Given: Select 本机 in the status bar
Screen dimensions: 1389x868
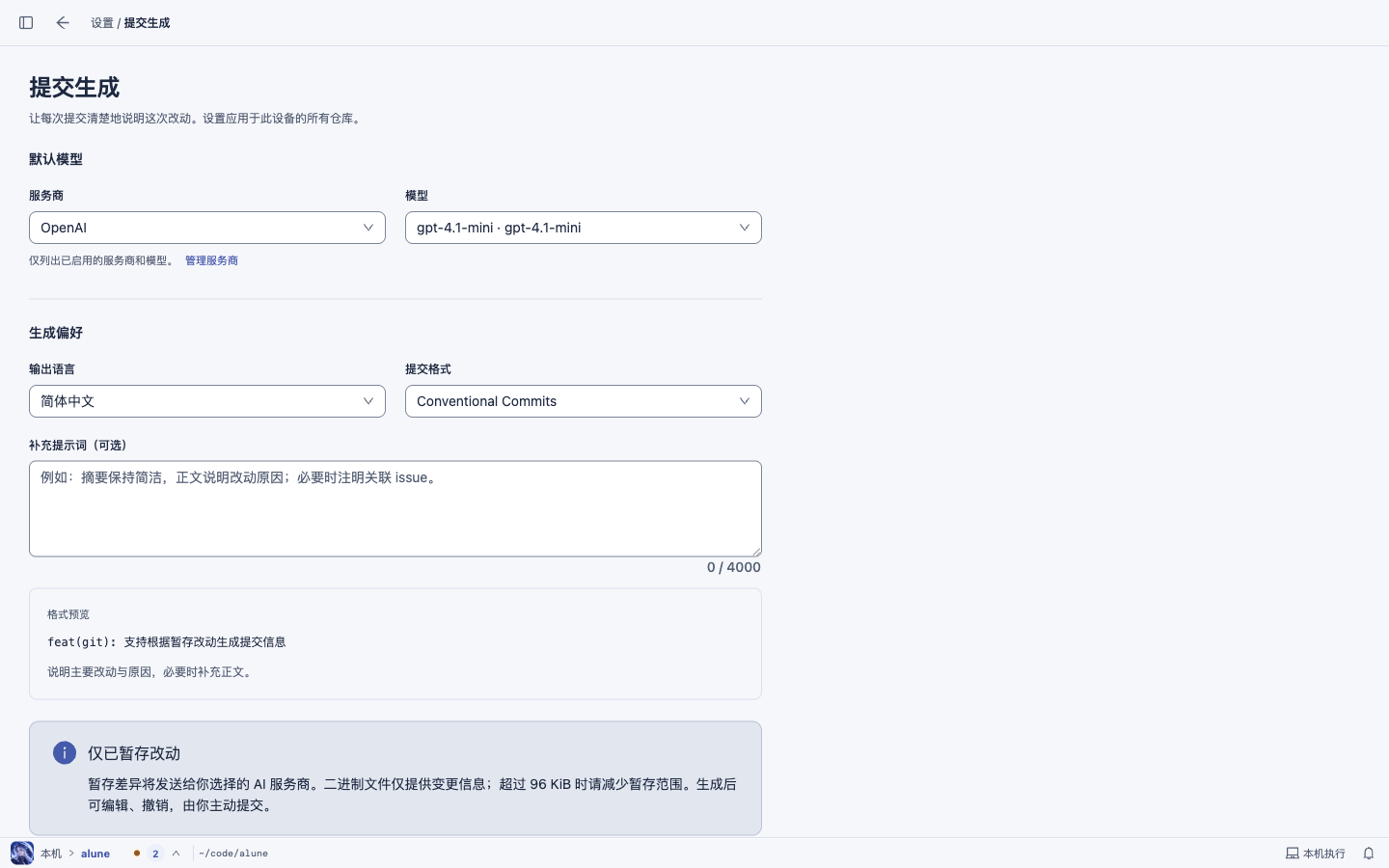Looking at the screenshot, I should 51,854.
